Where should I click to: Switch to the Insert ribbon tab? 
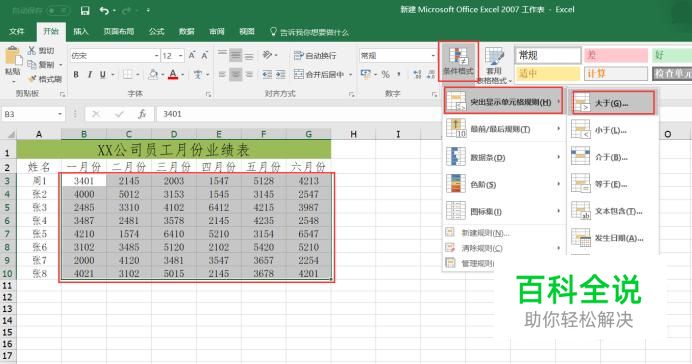coord(81,32)
